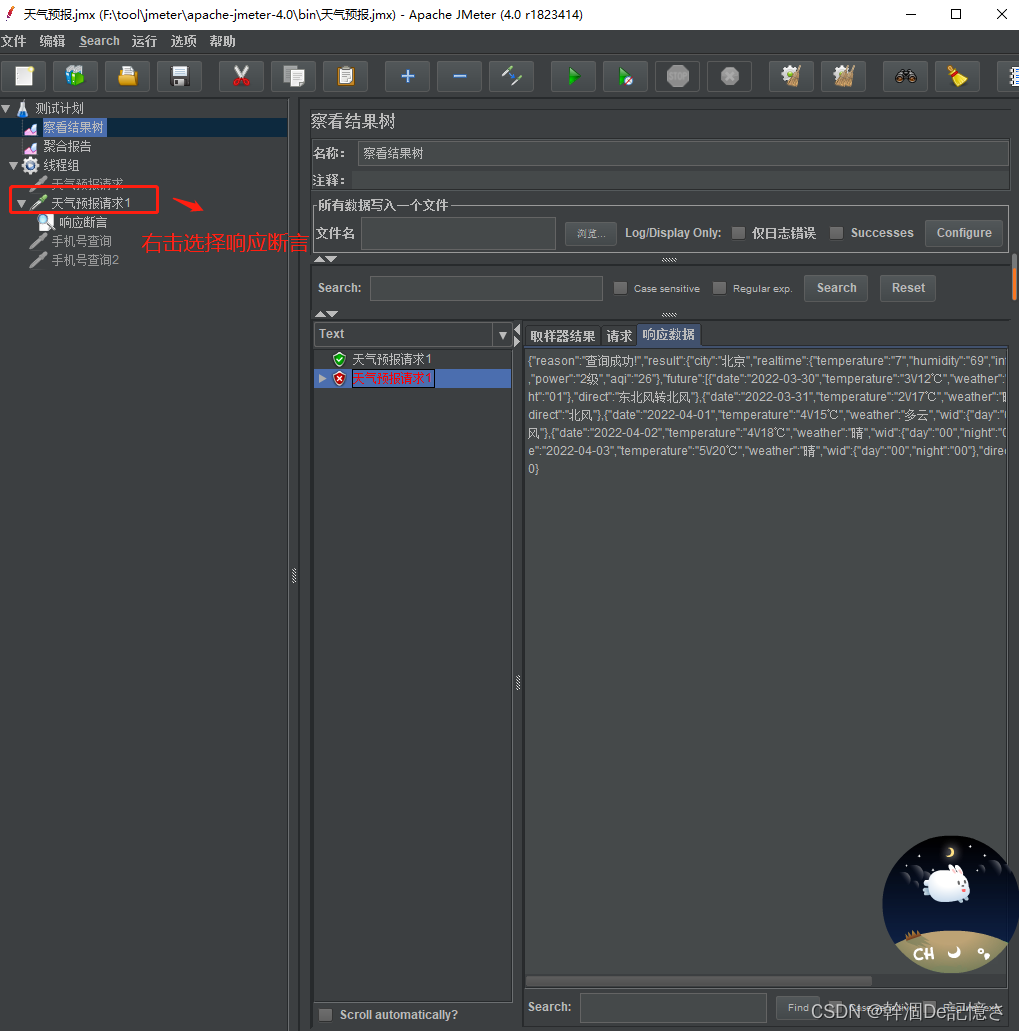Clear all results with the double broom icon
The height and width of the screenshot is (1031, 1019).
(x=843, y=76)
